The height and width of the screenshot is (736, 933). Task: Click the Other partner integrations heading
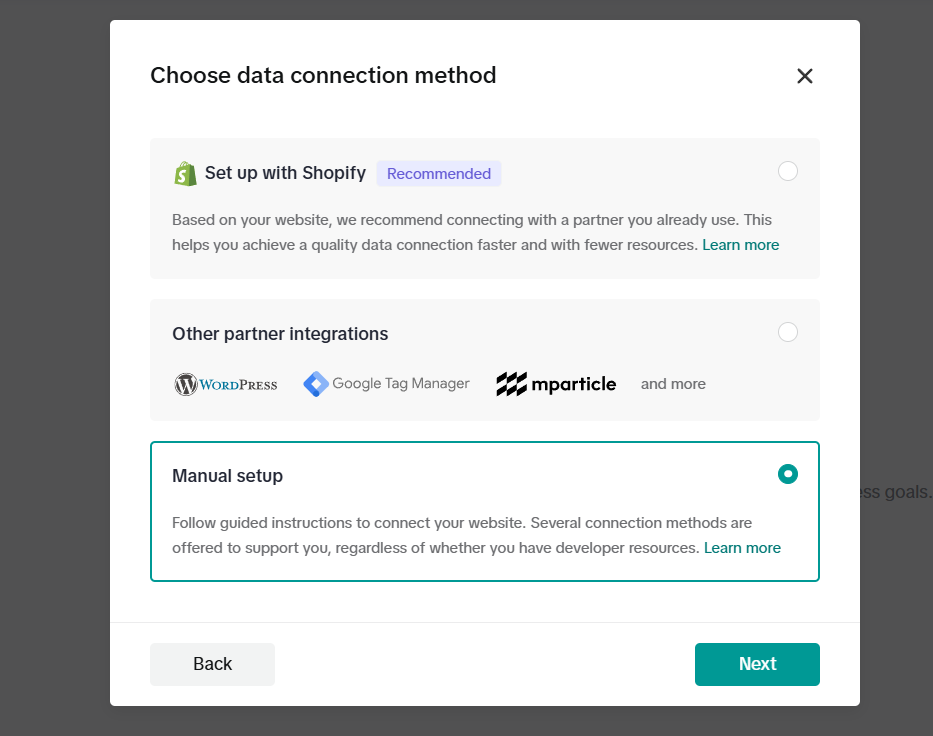280,334
